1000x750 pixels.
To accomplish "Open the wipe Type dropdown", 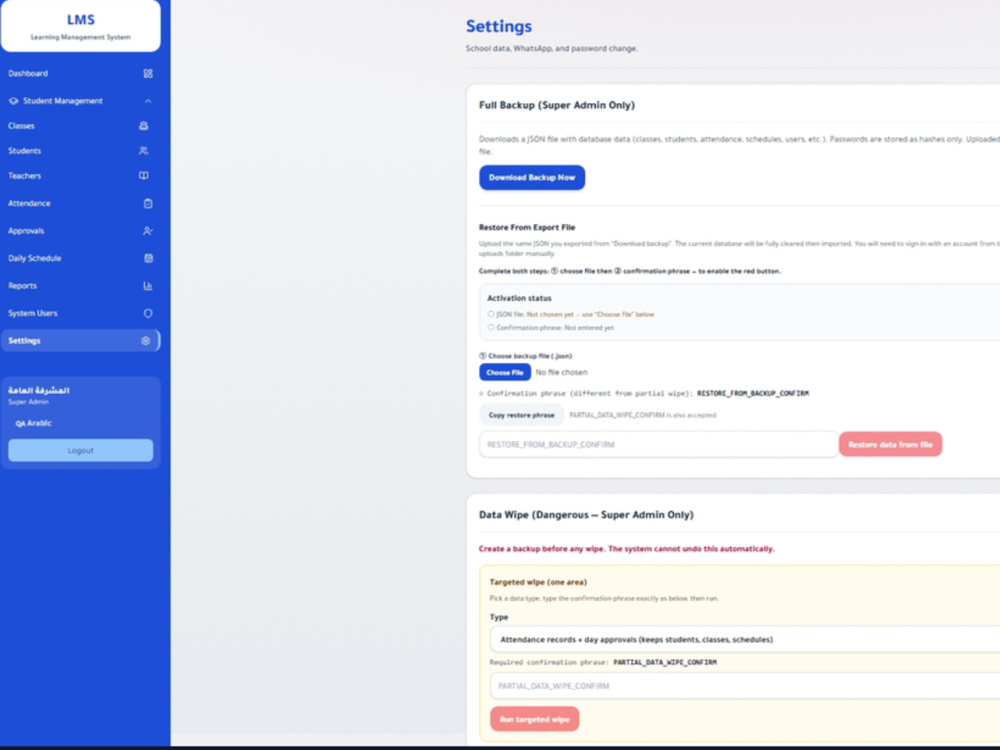I will [745, 639].
